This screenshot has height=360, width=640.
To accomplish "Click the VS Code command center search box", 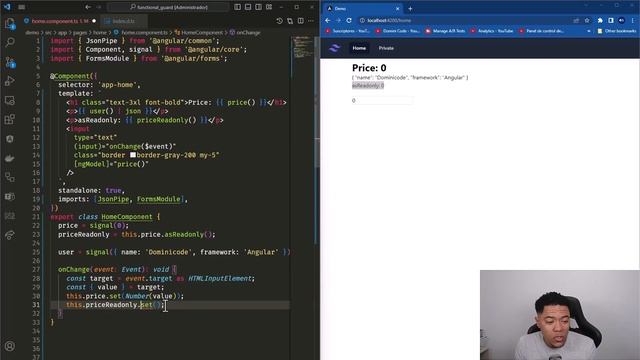I will click(168, 7).
